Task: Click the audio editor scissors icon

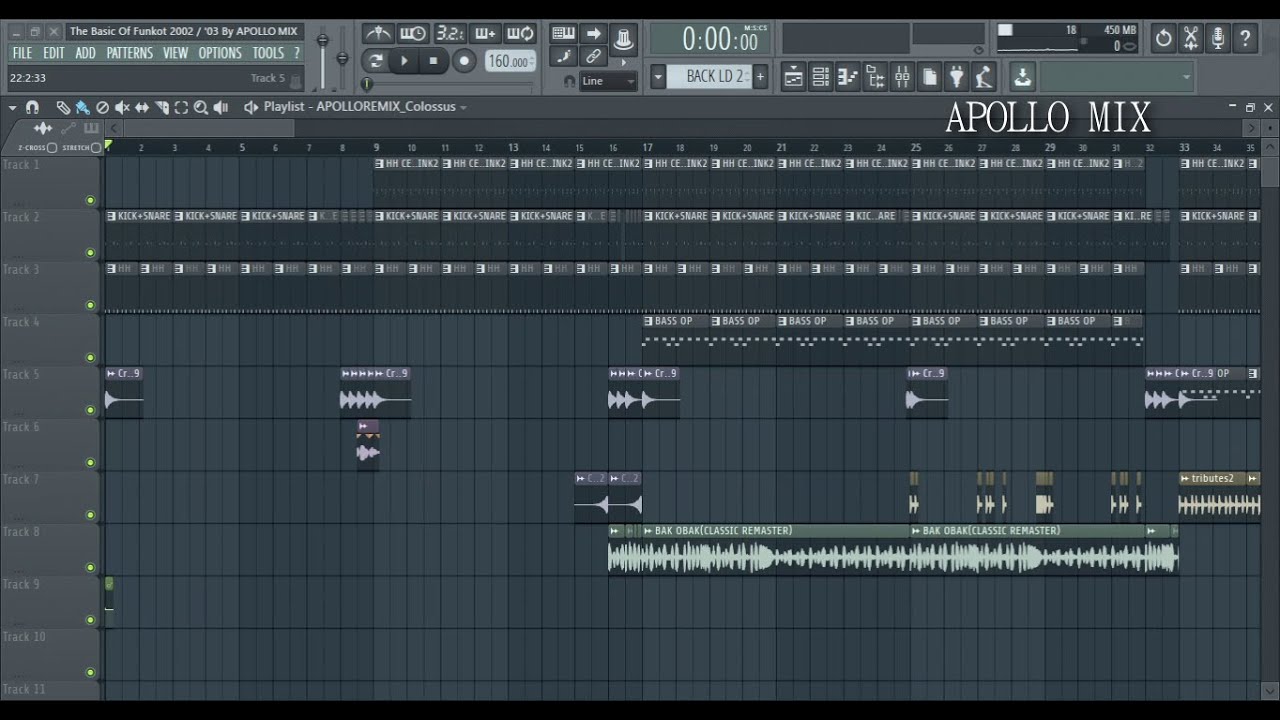Action: 1191,38
